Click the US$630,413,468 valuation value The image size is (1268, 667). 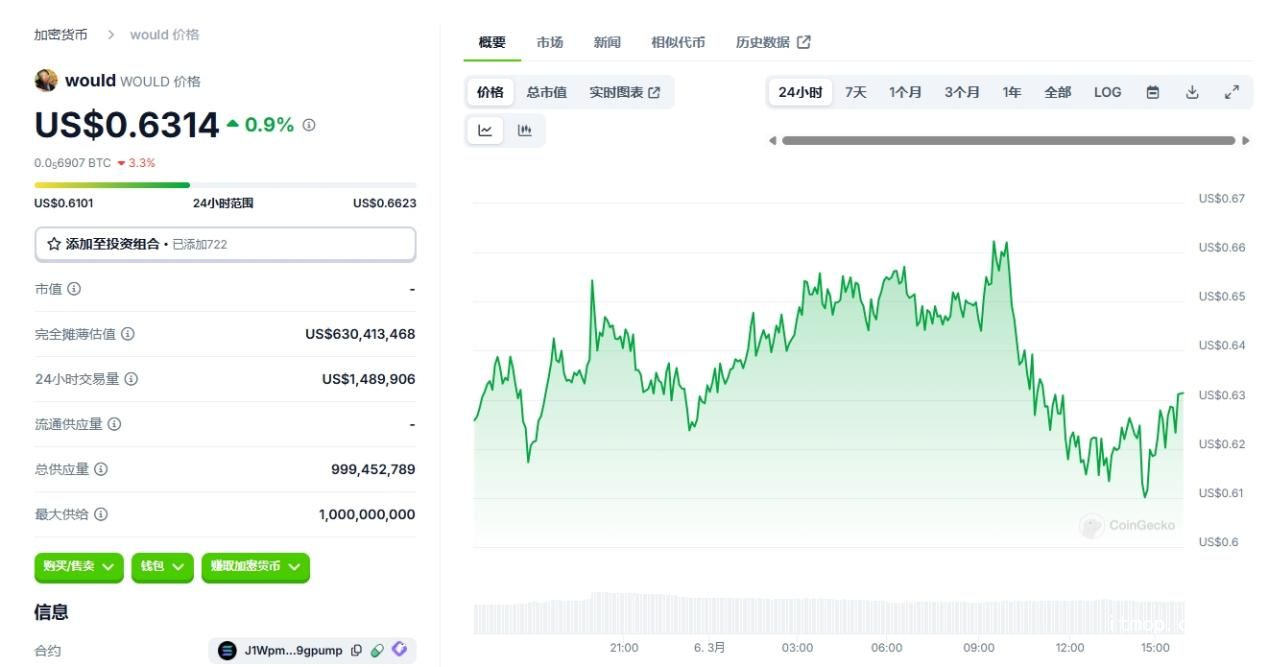click(360, 334)
